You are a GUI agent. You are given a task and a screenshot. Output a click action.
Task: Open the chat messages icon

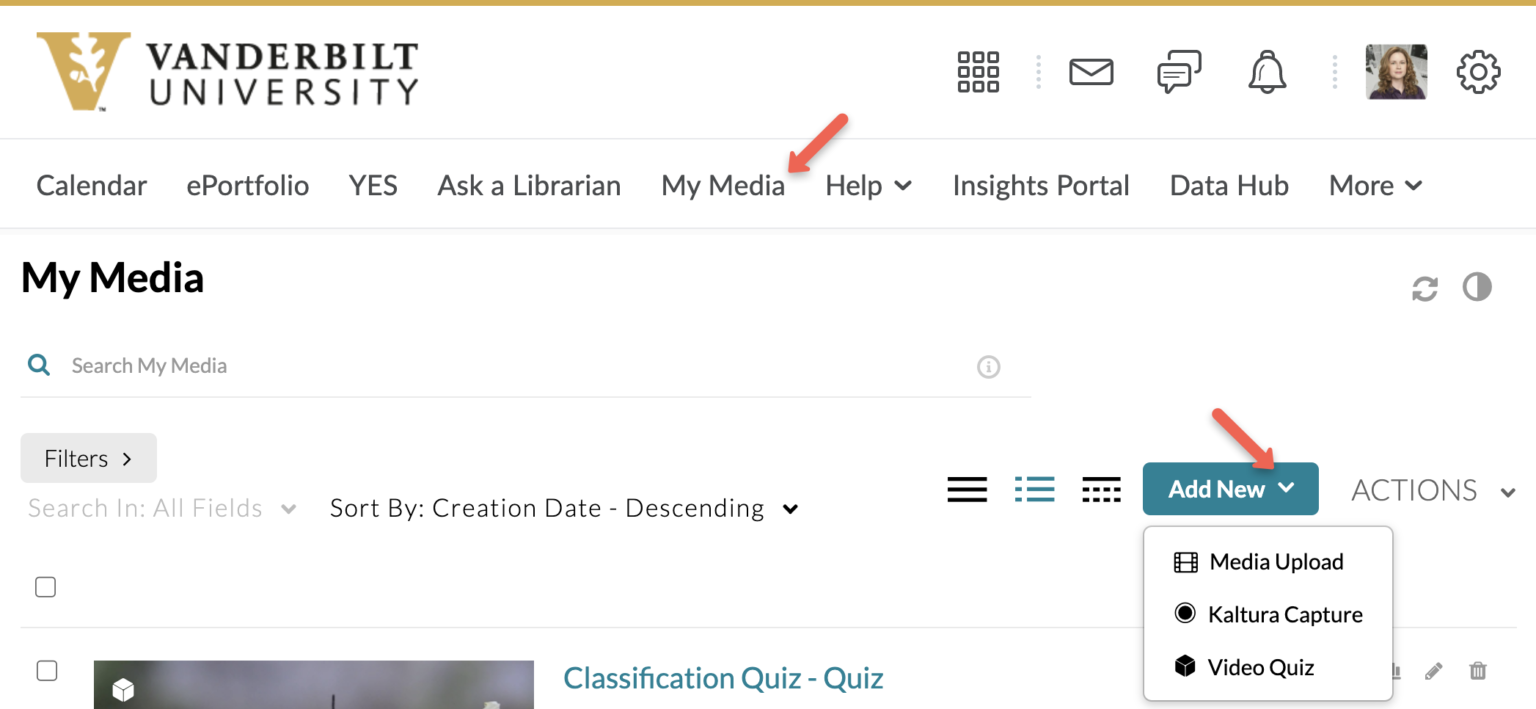(1178, 71)
